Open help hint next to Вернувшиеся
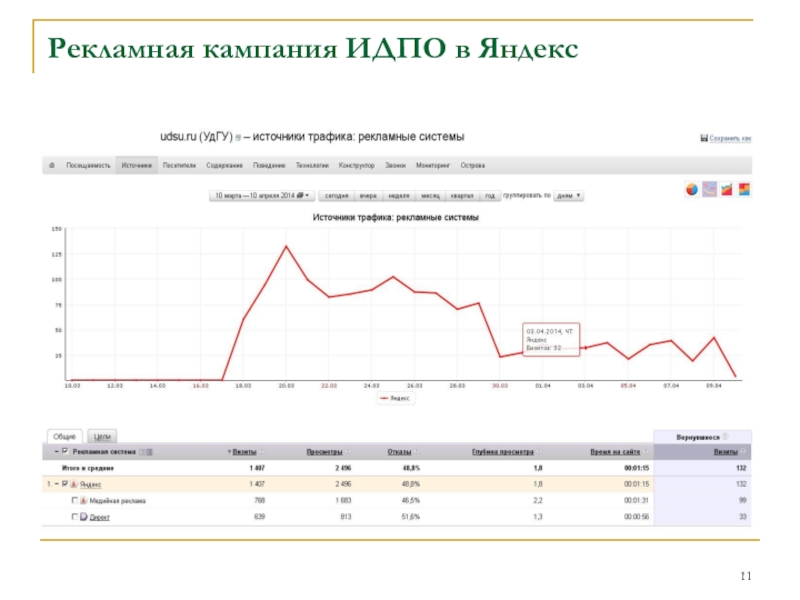Screen dimensions: 800x600 (x=726, y=437)
